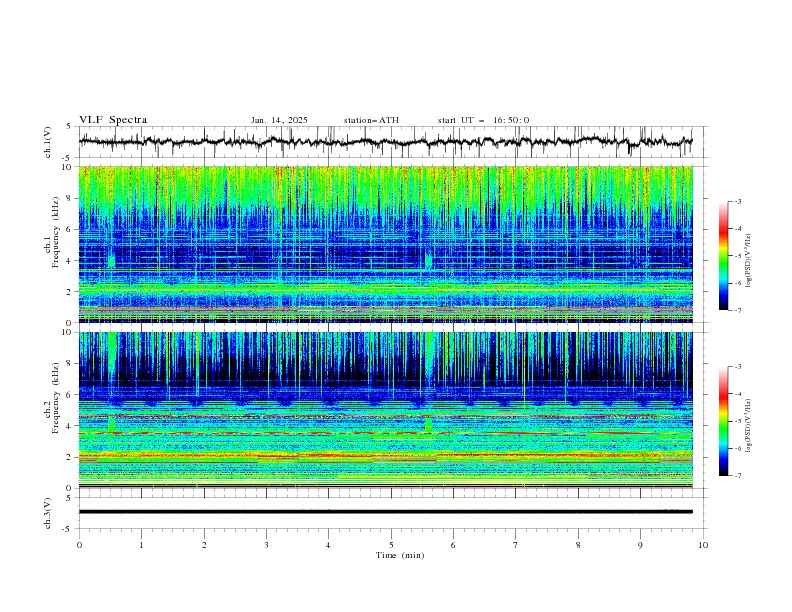Click time axis tick label "6"
The width and height of the screenshot is (792, 612).
pyautogui.click(x=454, y=545)
